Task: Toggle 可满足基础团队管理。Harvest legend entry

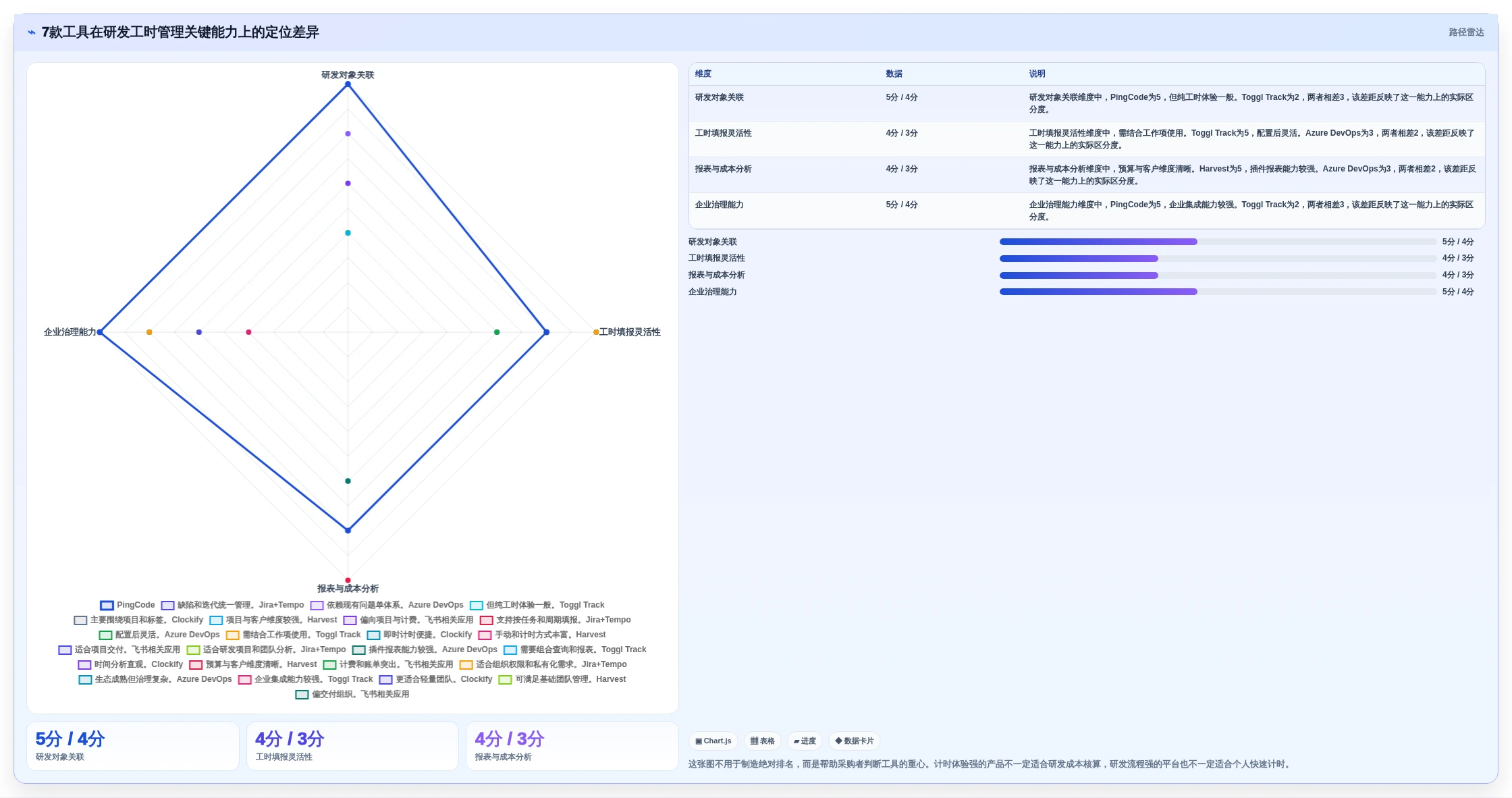Action: click(562, 679)
